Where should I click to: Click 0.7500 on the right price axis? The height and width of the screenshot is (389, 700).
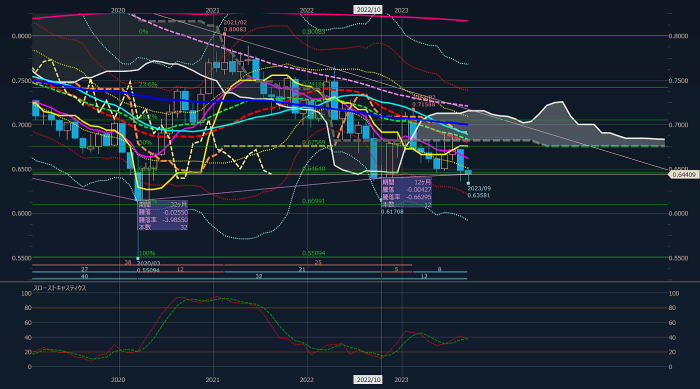click(x=678, y=81)
